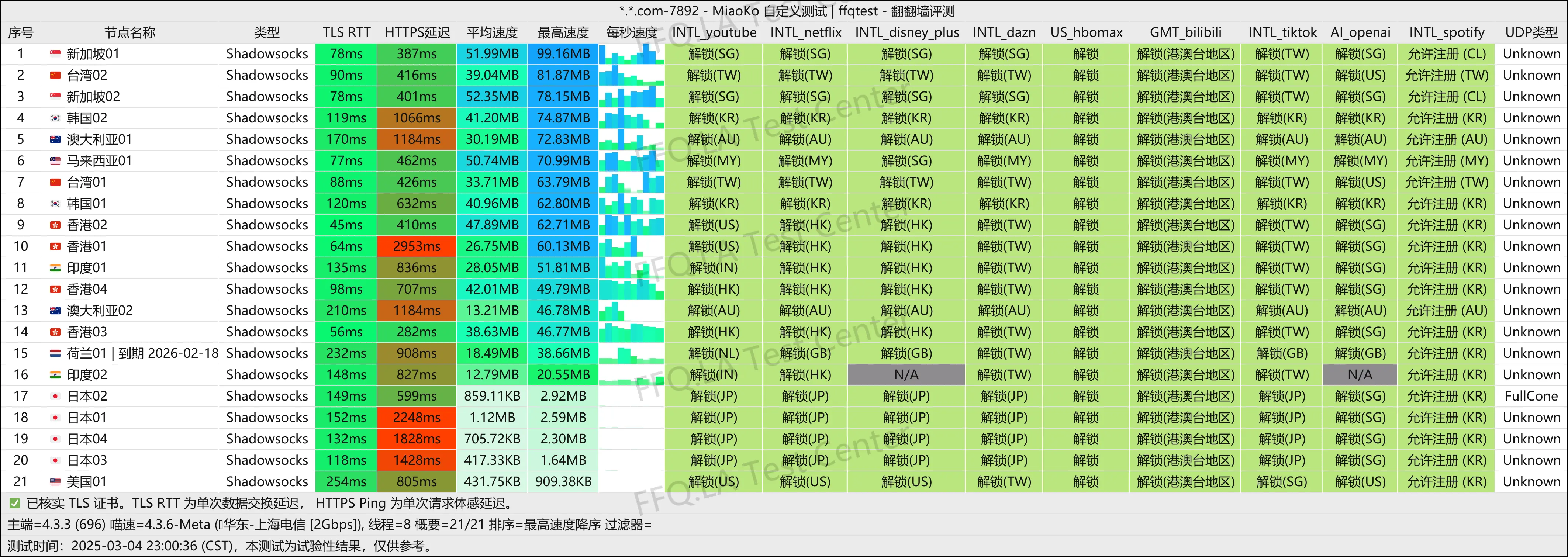Screen dimensions: 1568x557
Task: Click the Australia flag beside 澳大利亚01
Action: click(x=55, y=139)
